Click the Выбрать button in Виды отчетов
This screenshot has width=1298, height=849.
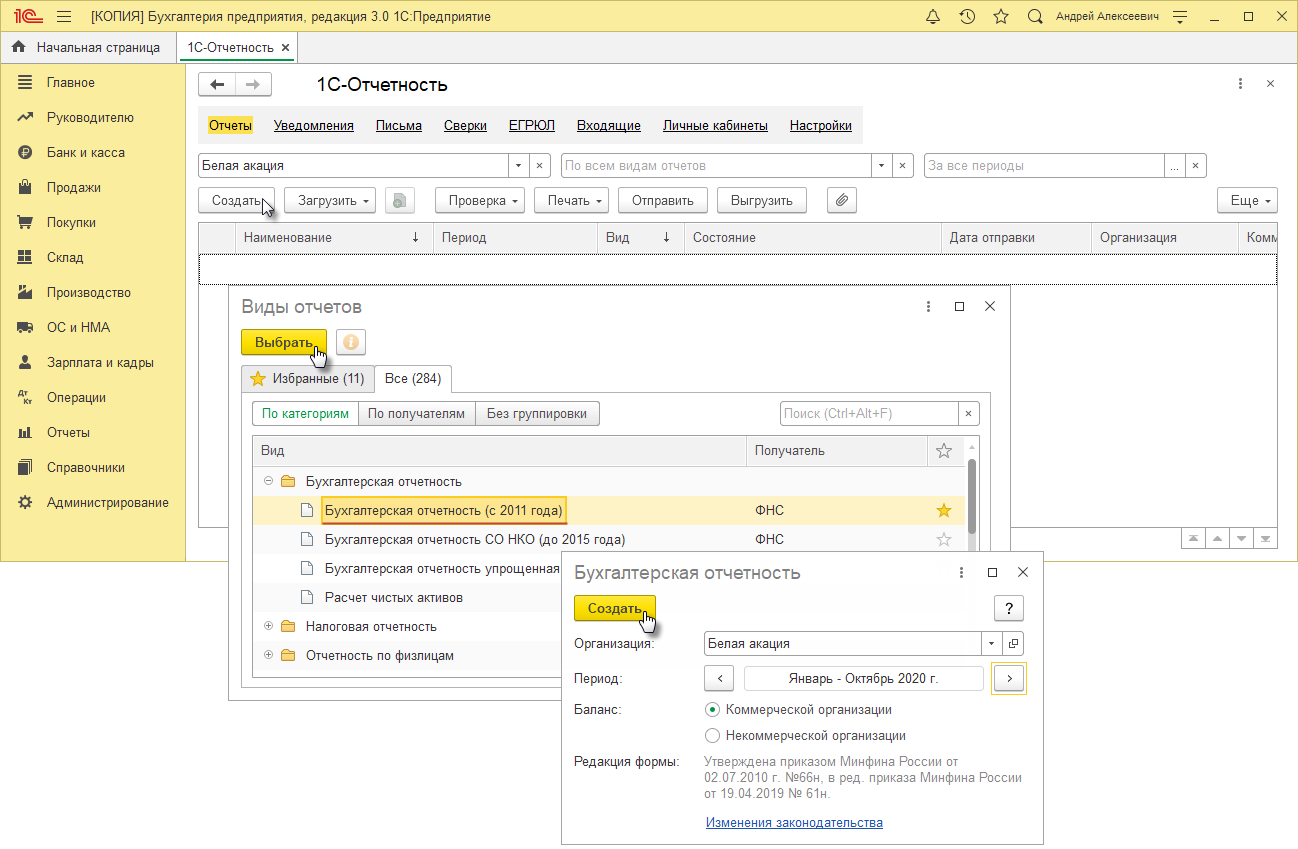click(284, 342)
